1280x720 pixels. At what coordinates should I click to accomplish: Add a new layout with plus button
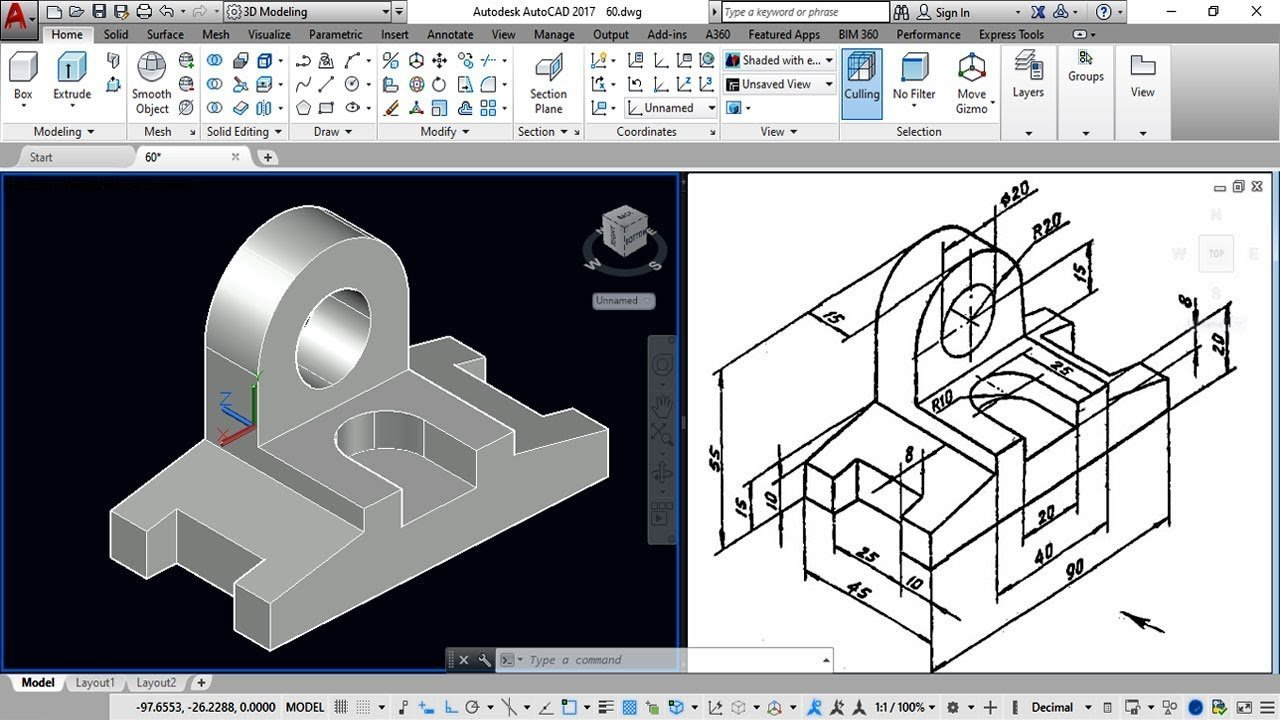pyautogui.click(x=201, y=683)
